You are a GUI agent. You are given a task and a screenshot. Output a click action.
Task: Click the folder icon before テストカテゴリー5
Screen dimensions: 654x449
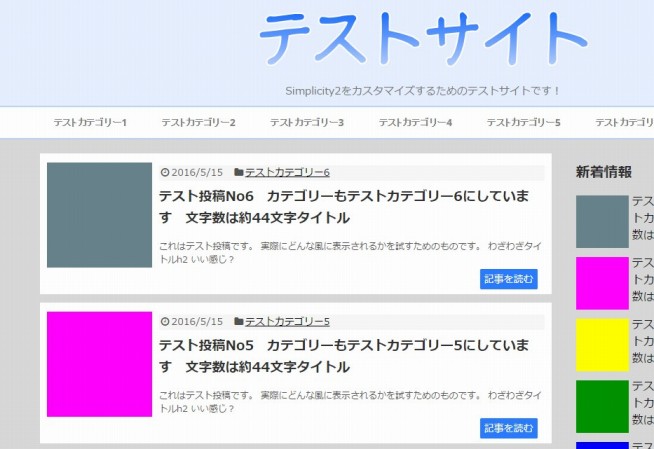239,322
